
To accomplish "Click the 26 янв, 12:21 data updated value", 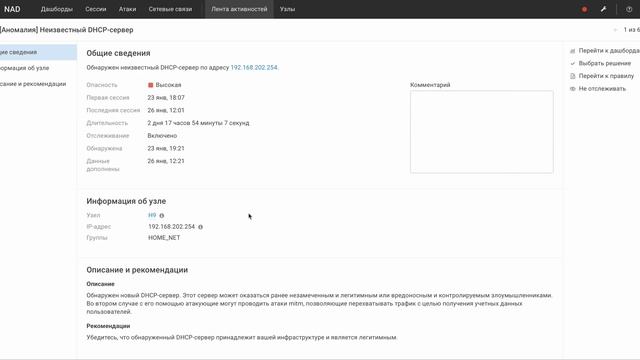I will (166, 161).
